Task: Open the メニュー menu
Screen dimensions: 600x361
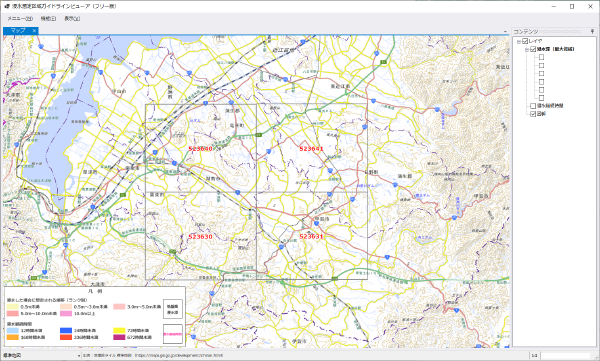Action: (20, 18)
